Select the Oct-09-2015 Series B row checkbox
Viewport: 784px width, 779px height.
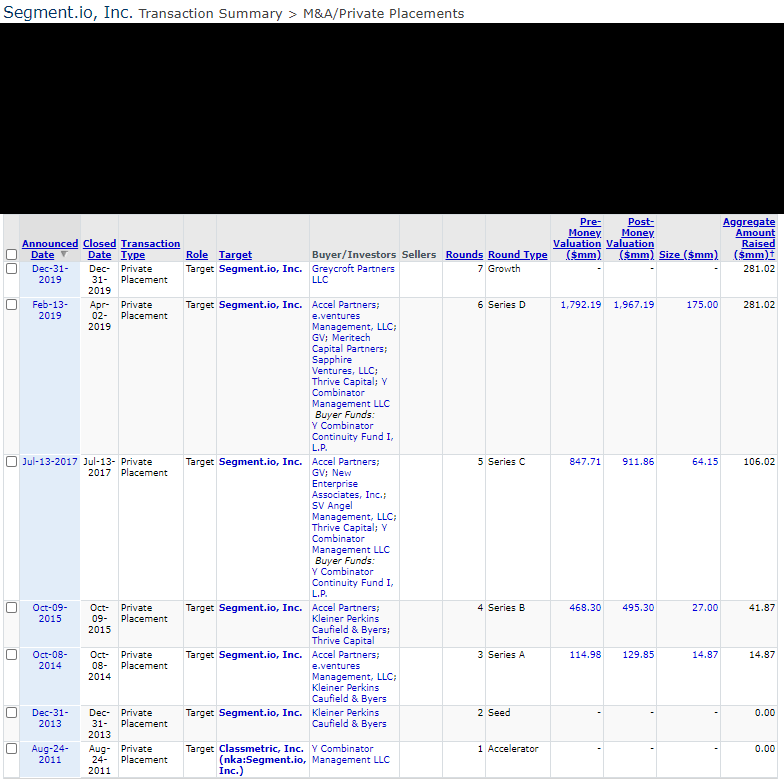(12, 608)
